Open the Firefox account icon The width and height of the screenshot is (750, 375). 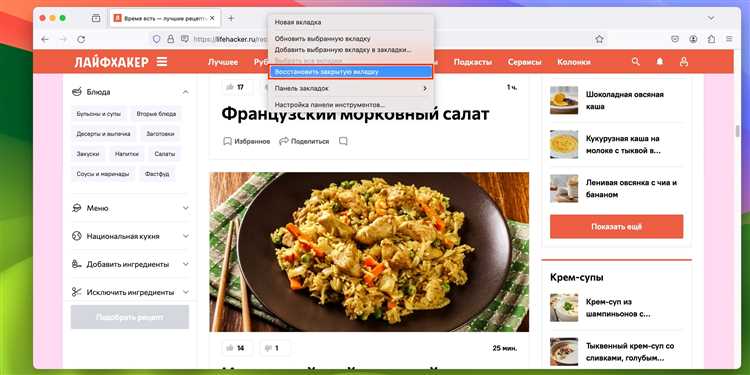(x=693, y=39)
